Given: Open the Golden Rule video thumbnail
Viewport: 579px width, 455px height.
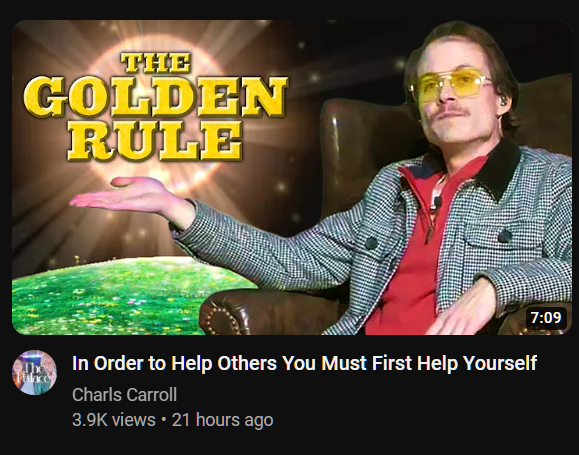Looking at the screenshot, I should 292,177.
